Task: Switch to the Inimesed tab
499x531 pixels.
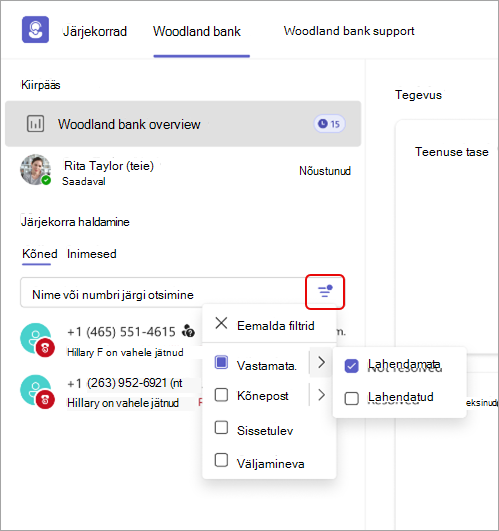Action: pos(92,254)
